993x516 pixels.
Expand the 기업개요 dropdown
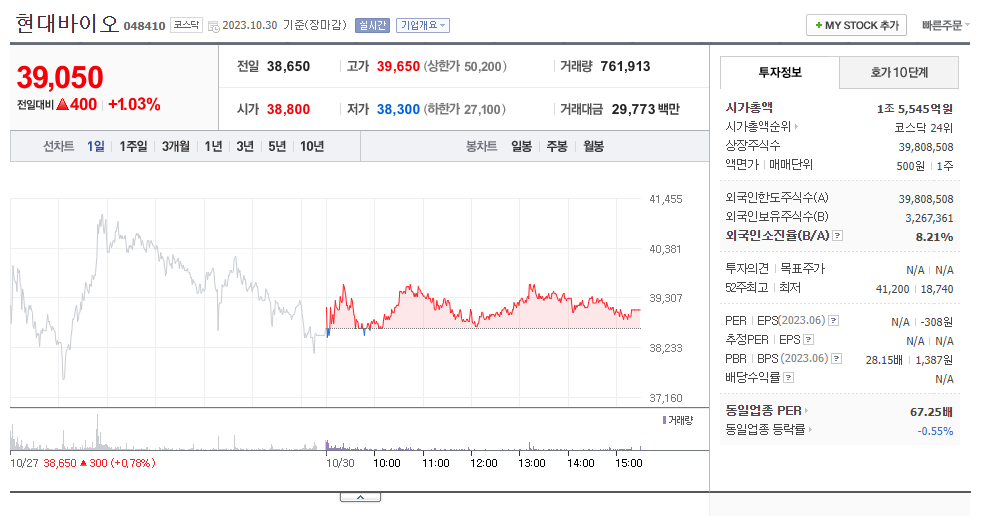coord(422,25)
